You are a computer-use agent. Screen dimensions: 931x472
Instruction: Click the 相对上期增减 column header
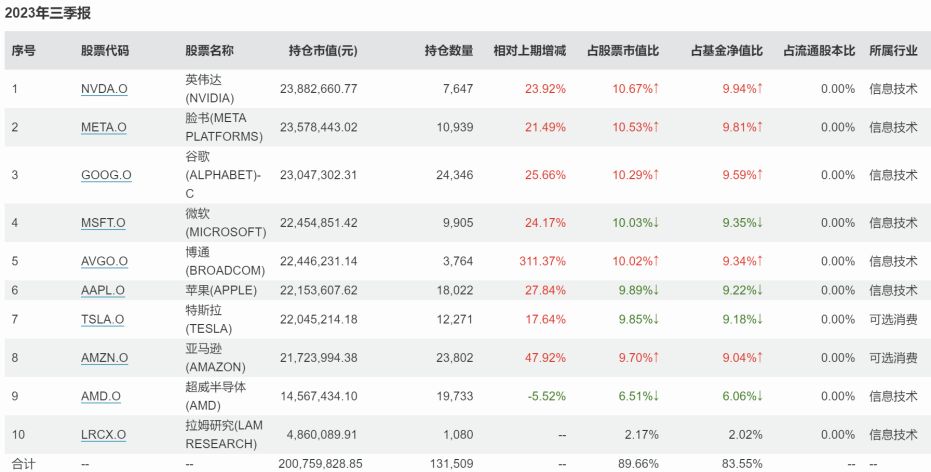[x=530, y=50]
